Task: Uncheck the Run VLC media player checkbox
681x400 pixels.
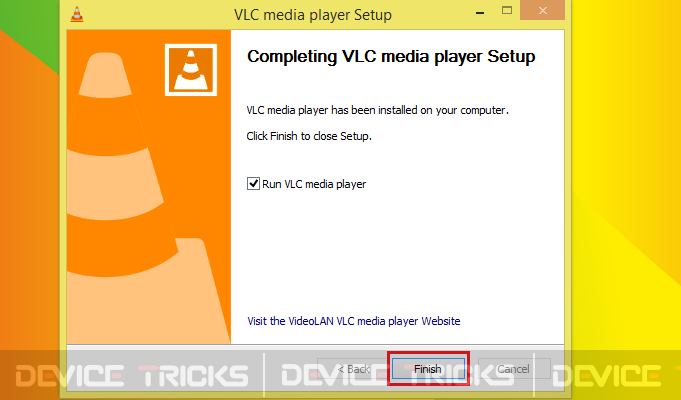Action: tap(253, 184)
